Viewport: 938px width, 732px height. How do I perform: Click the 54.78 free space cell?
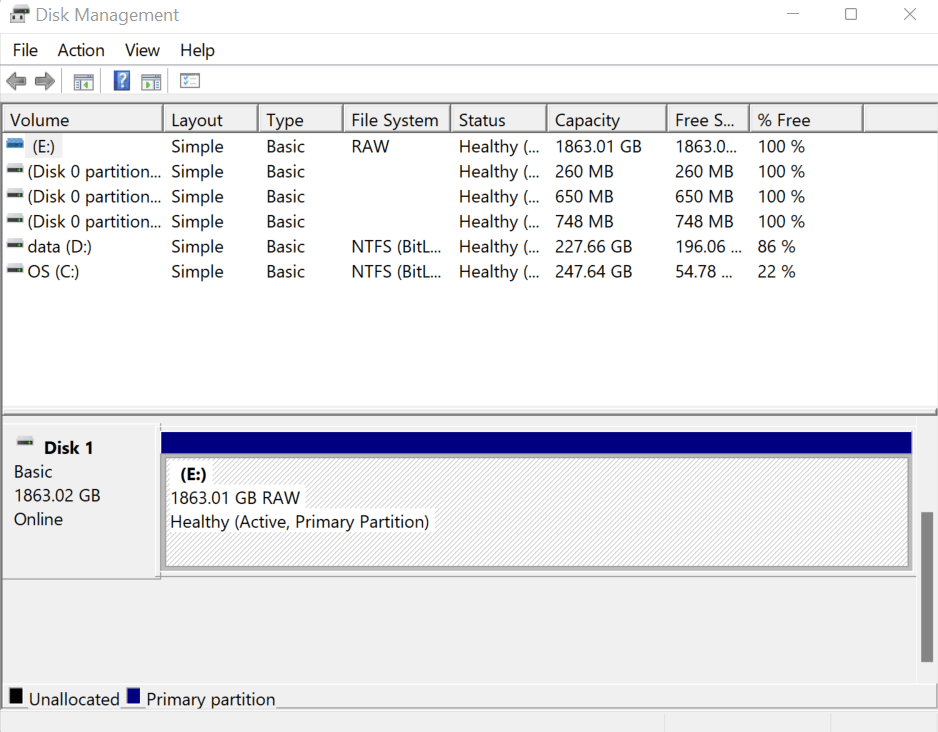tap(704, 272)
